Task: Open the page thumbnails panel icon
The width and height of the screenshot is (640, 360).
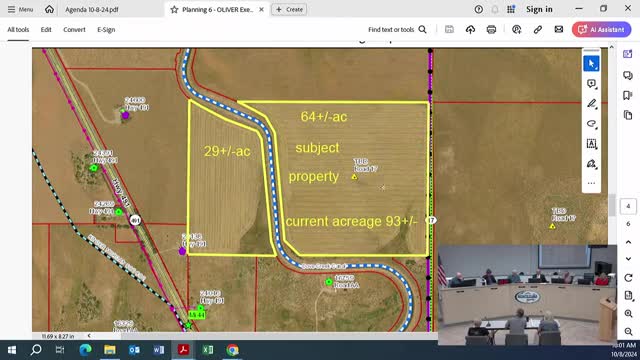Action: [x=628, y=115]
